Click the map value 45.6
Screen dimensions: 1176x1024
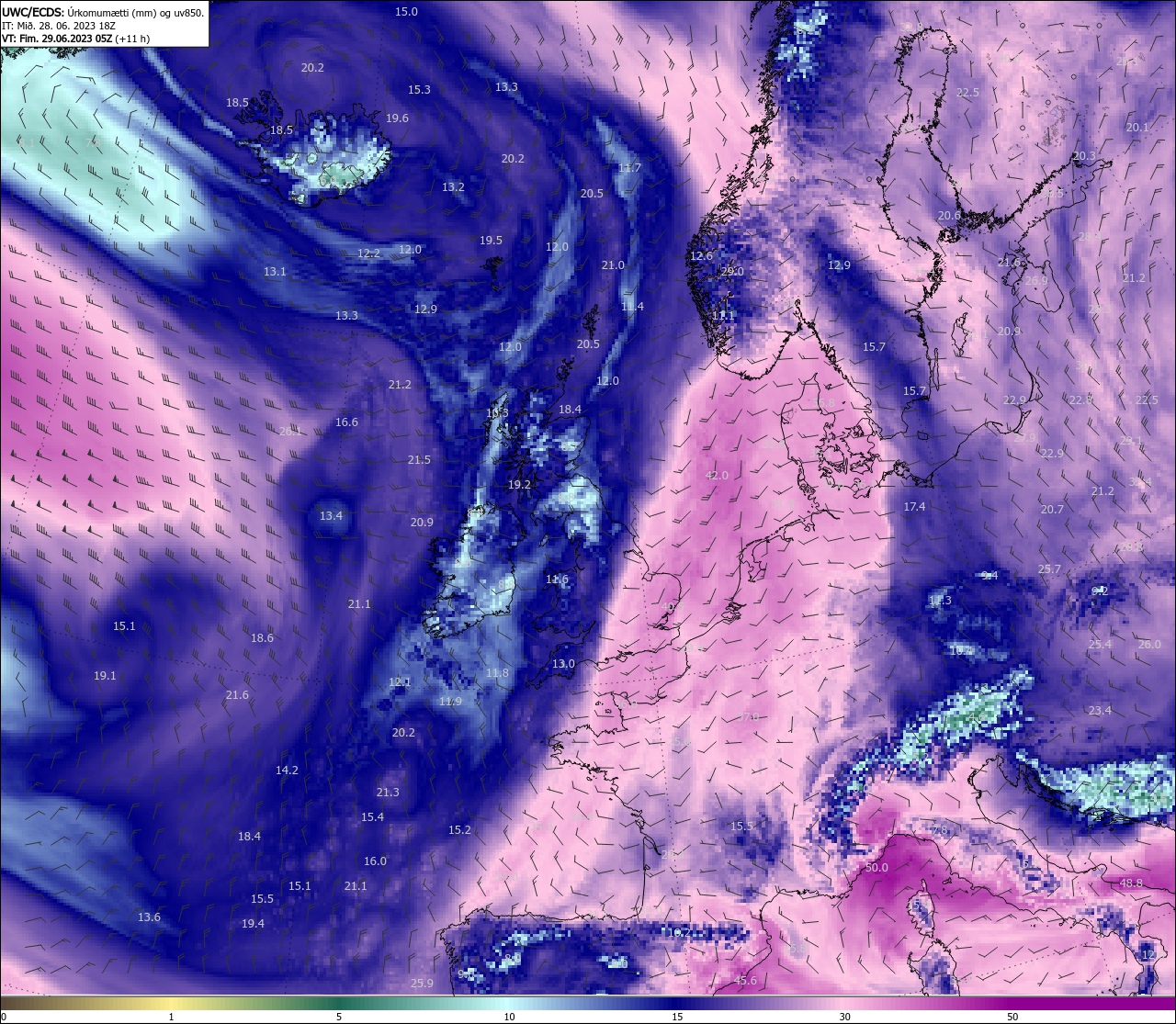(x=745, y=981)
